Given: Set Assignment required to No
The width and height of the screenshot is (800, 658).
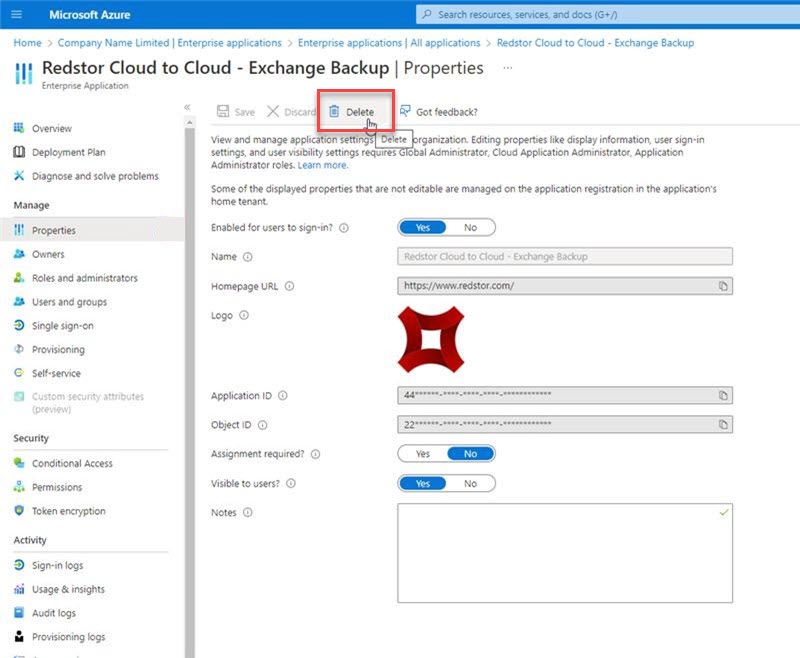Looking at the screenshot, I should [x=470, y=454].
